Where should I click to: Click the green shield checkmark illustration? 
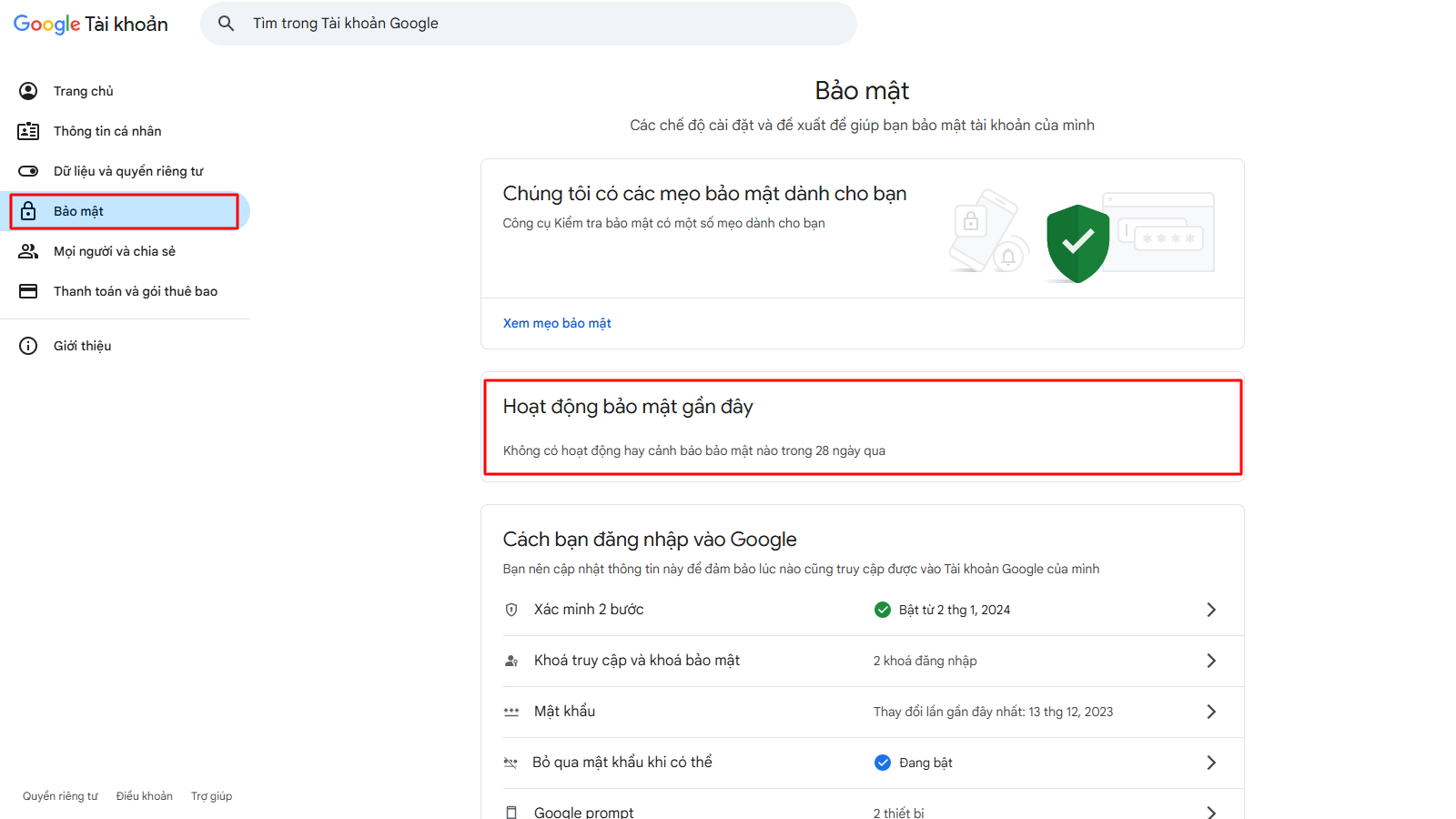click(x=1077, y=242)
